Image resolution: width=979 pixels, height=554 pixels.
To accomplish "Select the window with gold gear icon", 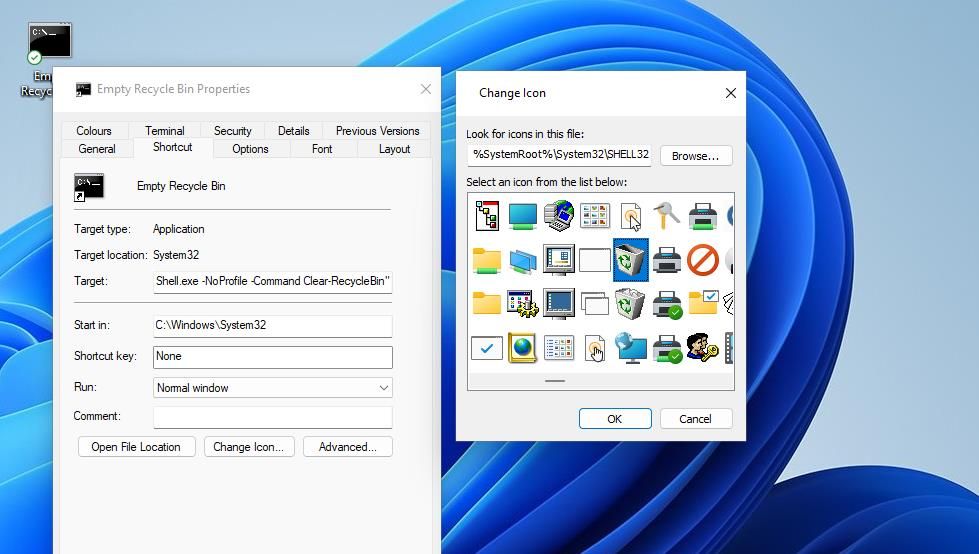I will click(522, 304).
